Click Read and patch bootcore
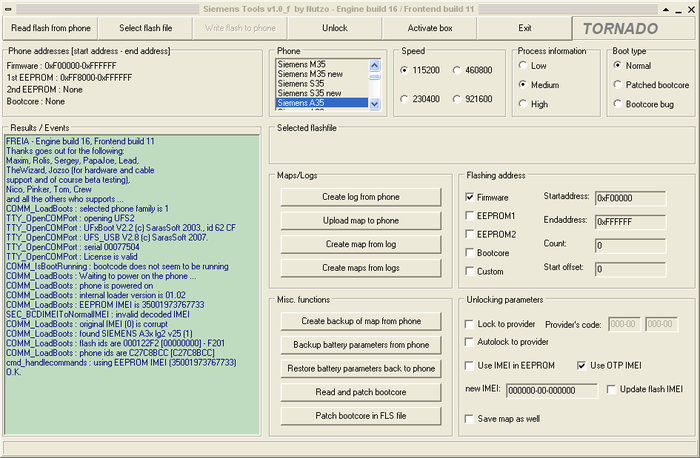Screen dimensions: 700x458 tap(361, 392)
